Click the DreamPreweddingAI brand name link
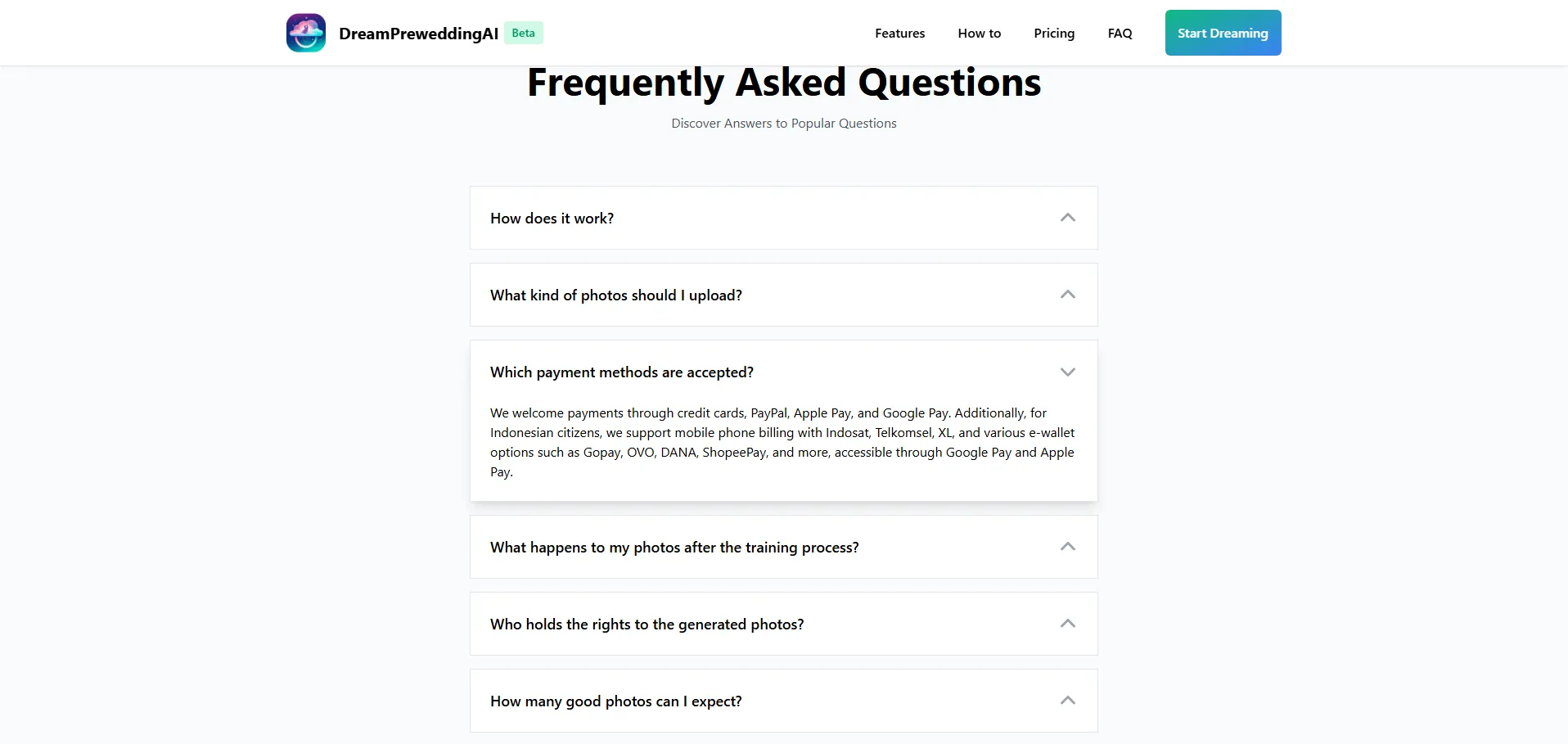1568x744 pixels. tap(418, 34)
